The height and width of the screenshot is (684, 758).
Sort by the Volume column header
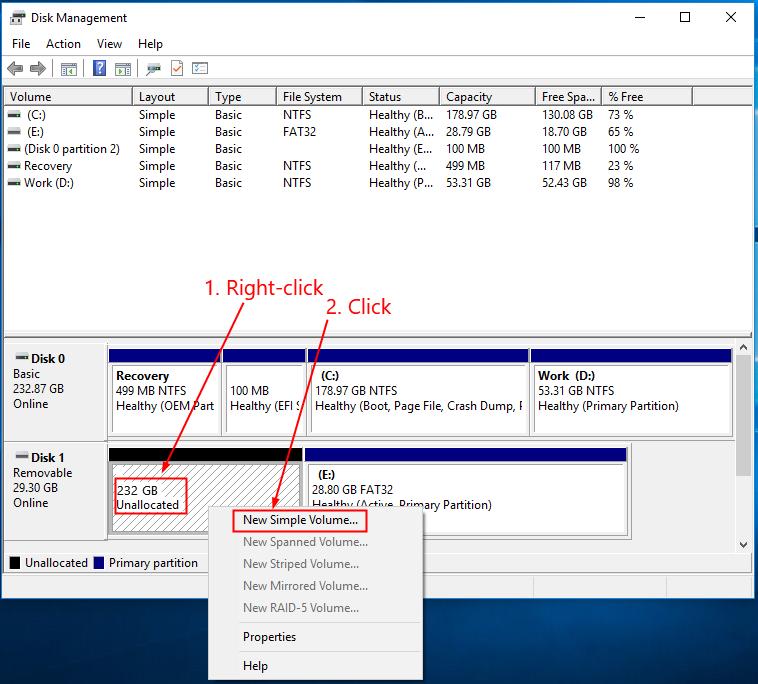68,97
